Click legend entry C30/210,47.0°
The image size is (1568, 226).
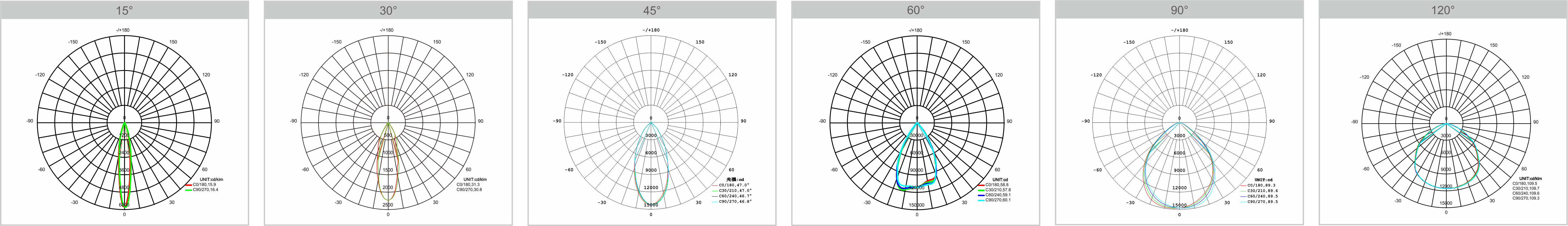coord(735,191)
